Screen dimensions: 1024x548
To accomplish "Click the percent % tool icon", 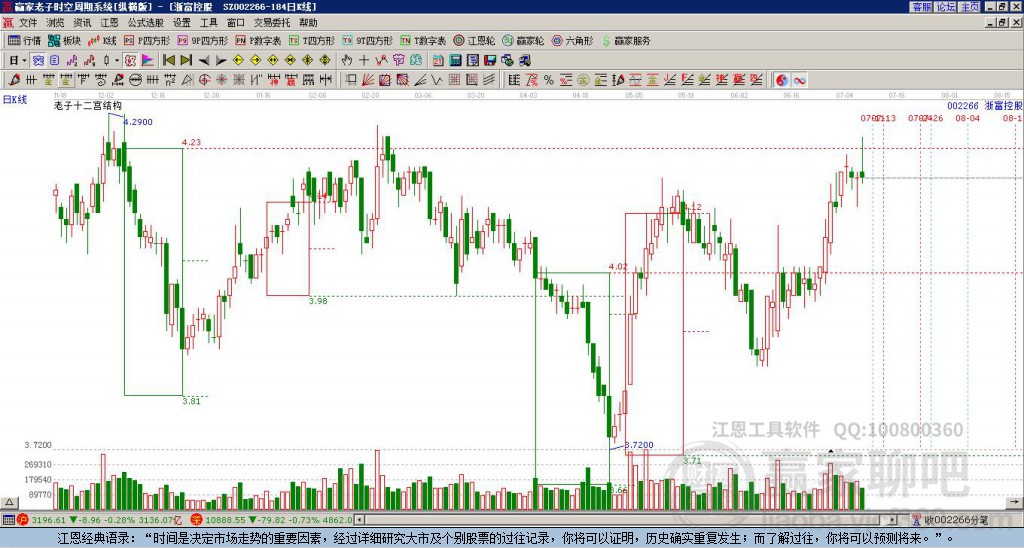I will click(549, 79).
